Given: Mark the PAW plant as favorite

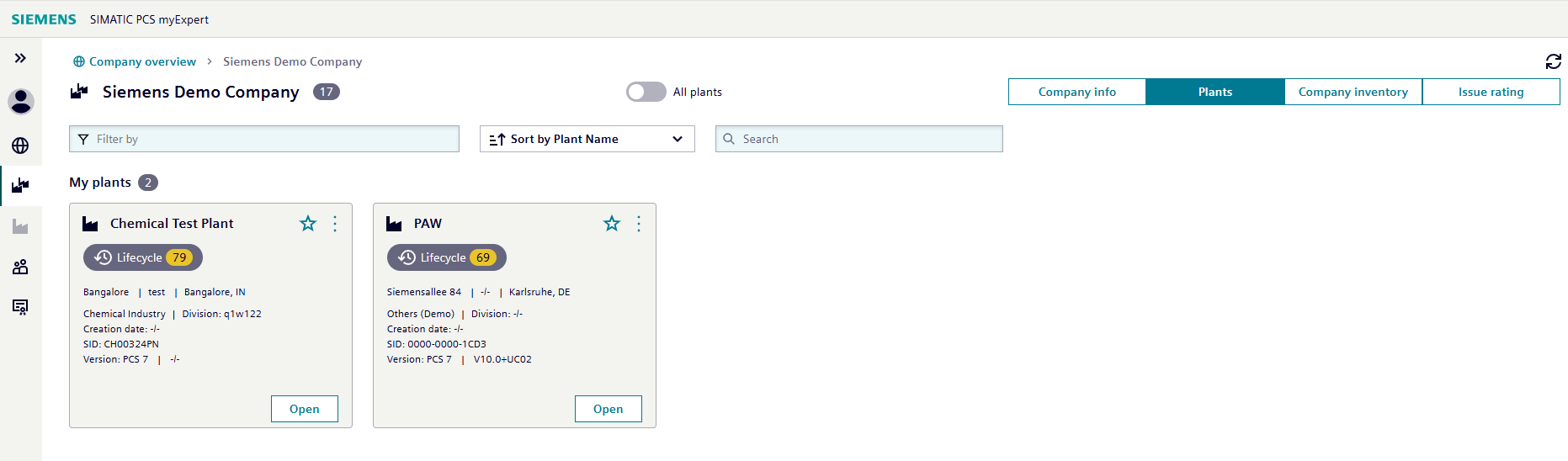Looking at the screenshot, I should 612,223.
